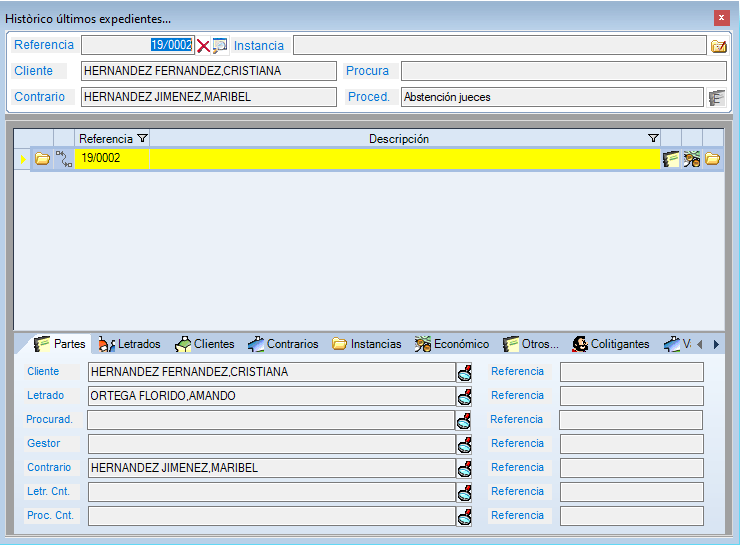The height and width of the screenshot is (545, 740).
Task: Click the lookup icon beside the Procurad. field
Action: [464, 420]
